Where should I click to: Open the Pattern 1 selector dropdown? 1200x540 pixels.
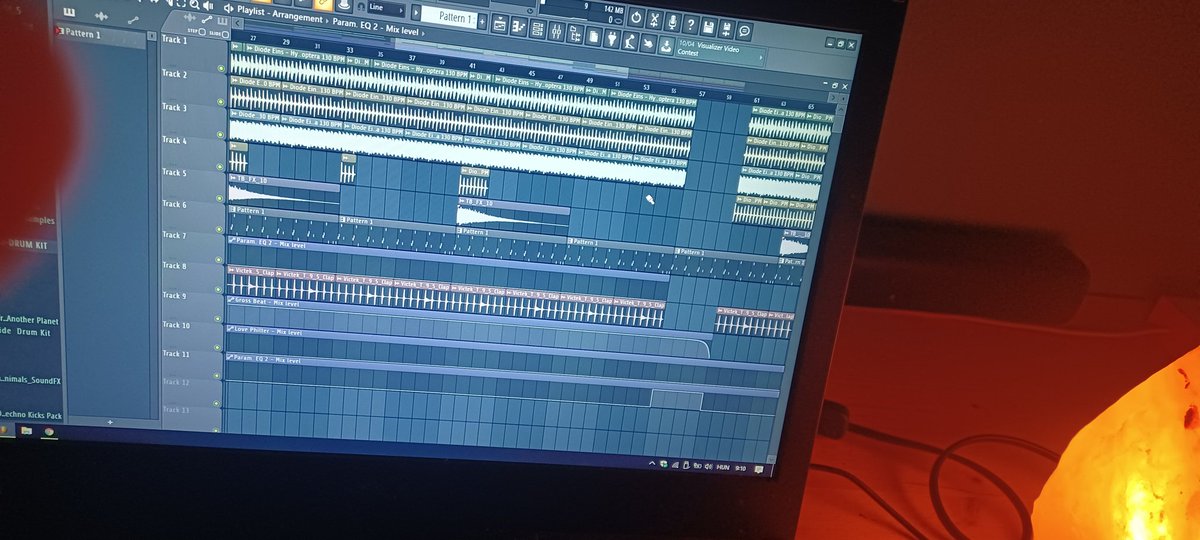(x=448, y=18)
